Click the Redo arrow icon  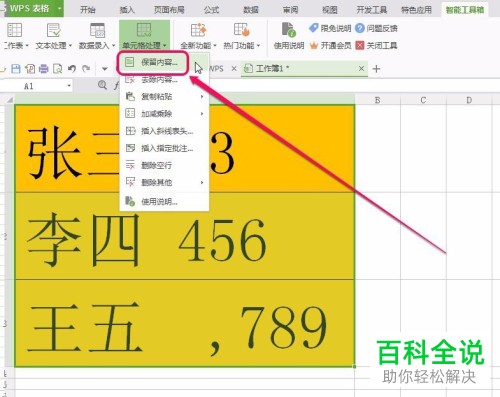coord(86,69)
